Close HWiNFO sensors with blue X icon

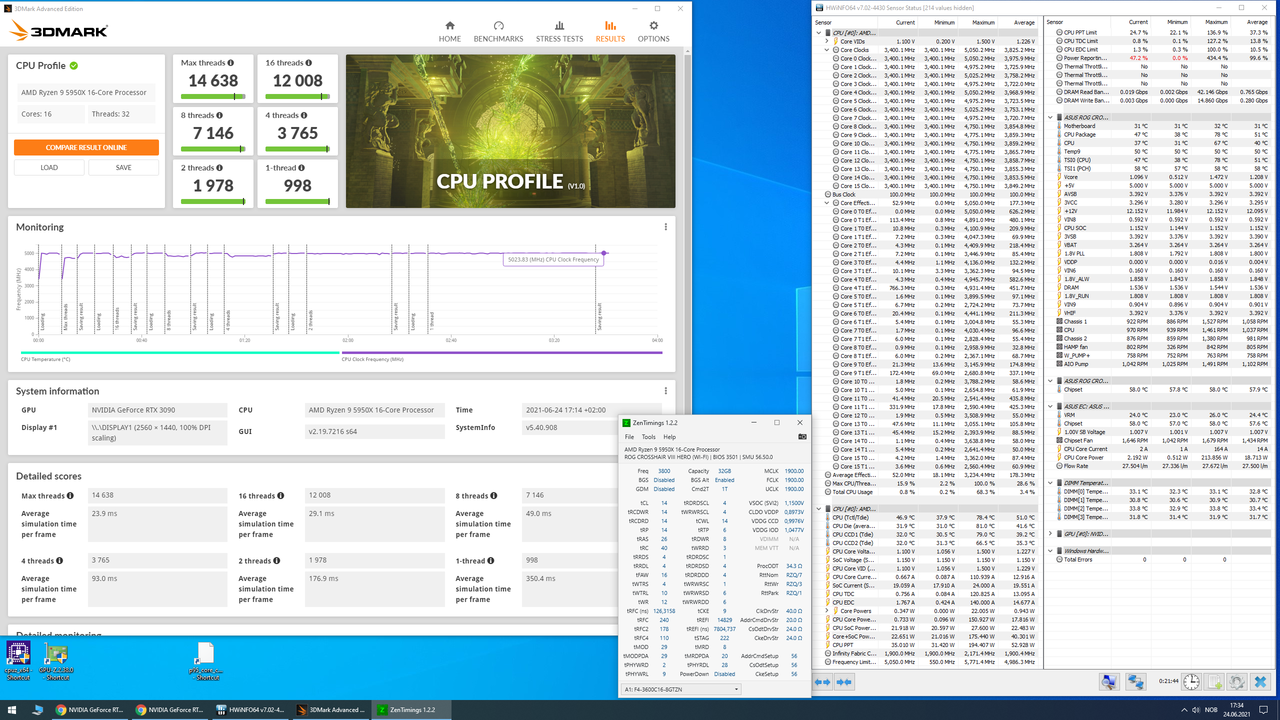pos(1262,682)
